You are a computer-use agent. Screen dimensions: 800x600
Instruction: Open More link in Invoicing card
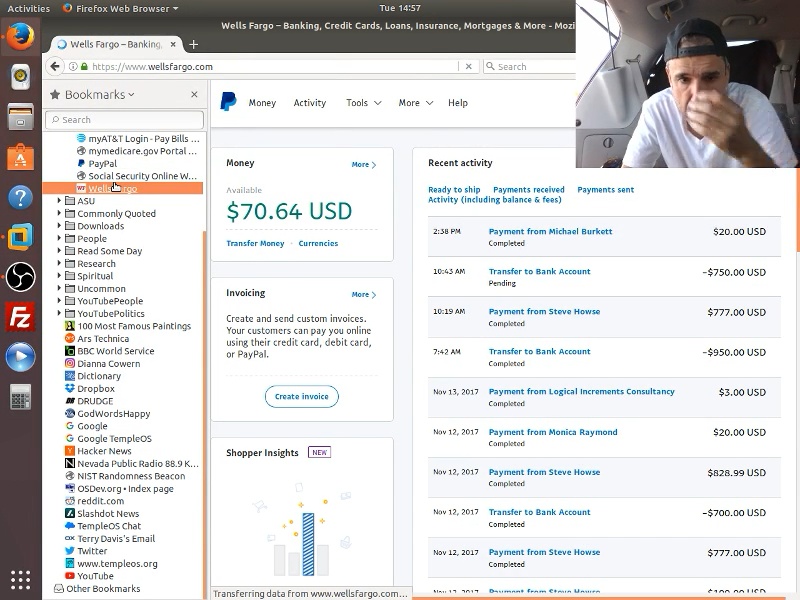(364, 294)
